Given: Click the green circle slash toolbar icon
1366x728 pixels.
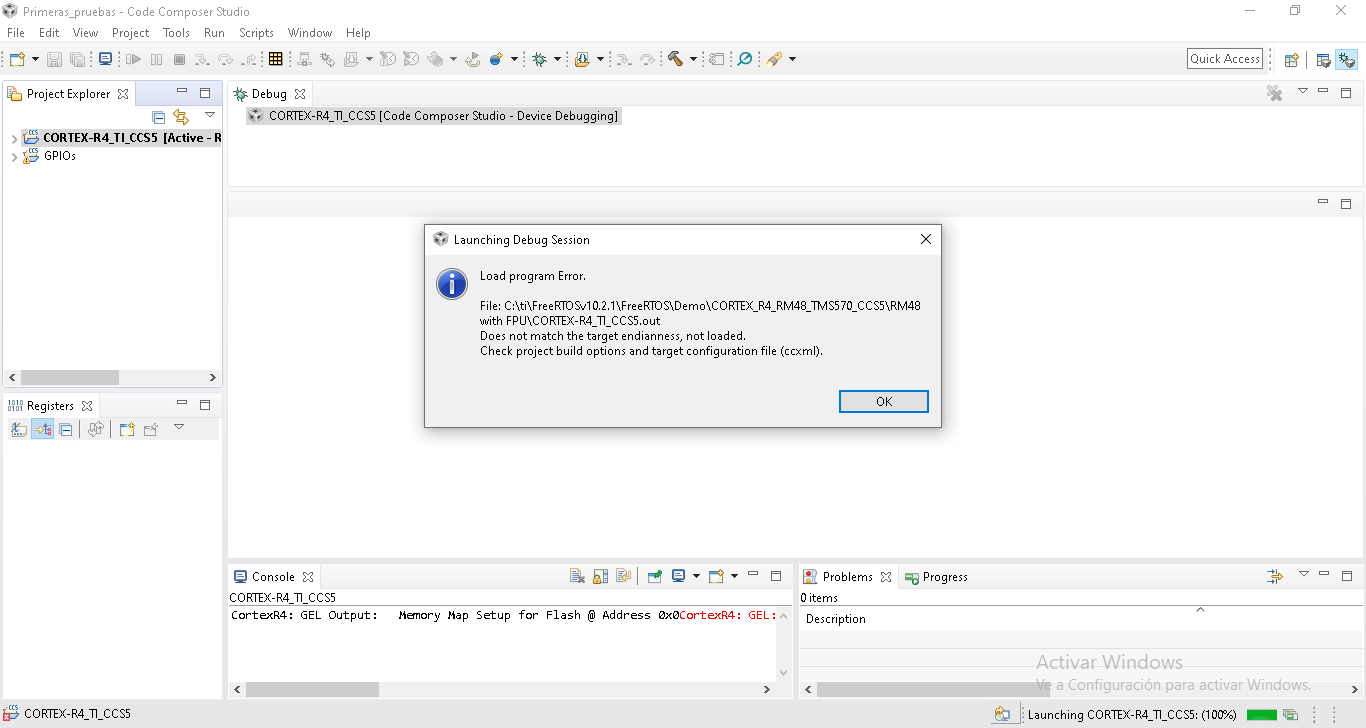Looking at the screenshot, I should point(744,59).
